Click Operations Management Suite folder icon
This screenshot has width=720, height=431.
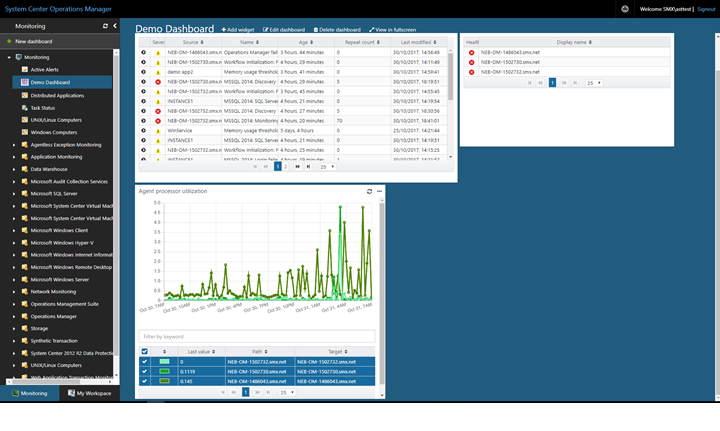coord(25,304)
